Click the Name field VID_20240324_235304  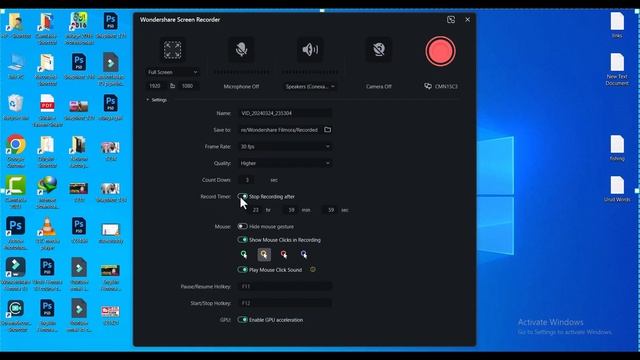point(285,113)
